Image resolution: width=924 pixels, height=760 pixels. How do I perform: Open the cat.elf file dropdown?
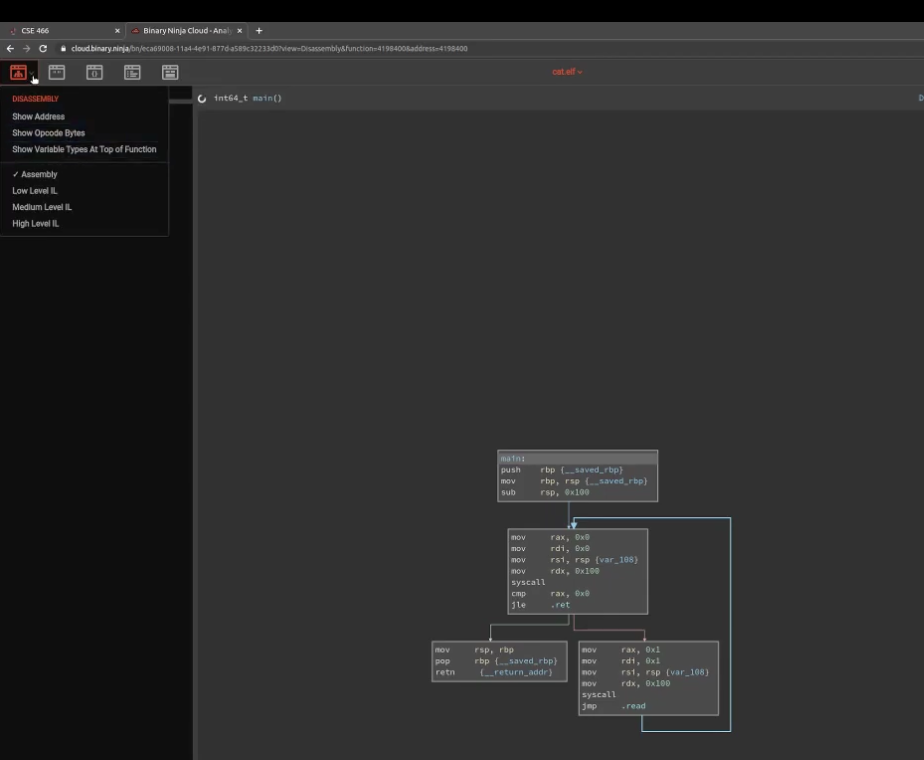[567, 72]
